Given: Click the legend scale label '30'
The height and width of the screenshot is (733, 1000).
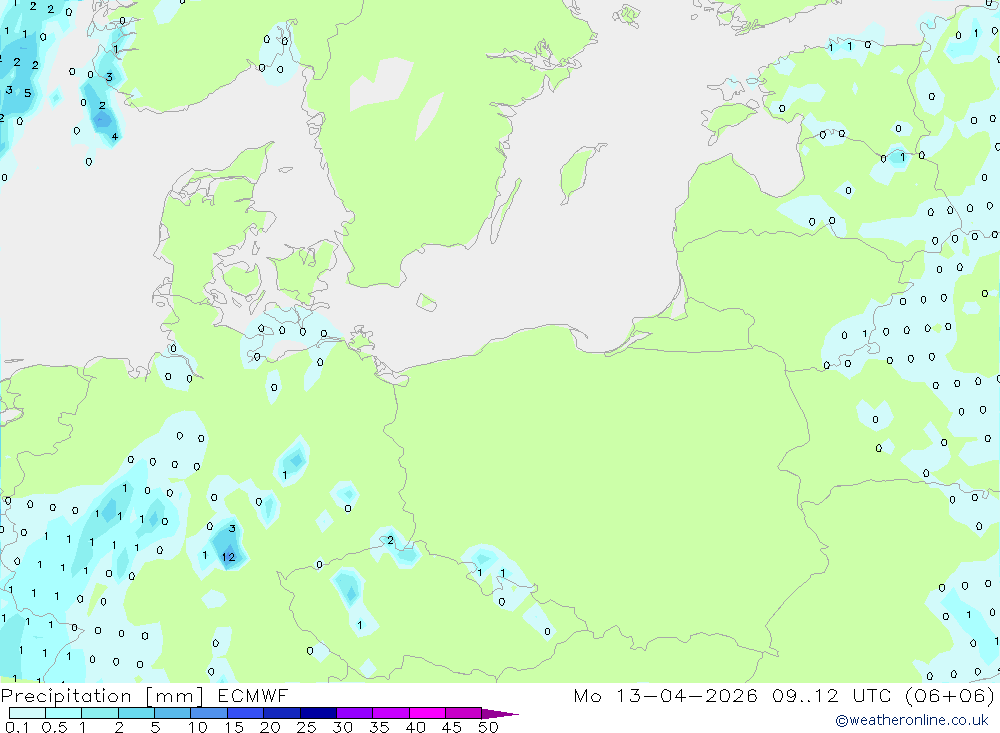Looking at the screenshot, I should point(343,727).
